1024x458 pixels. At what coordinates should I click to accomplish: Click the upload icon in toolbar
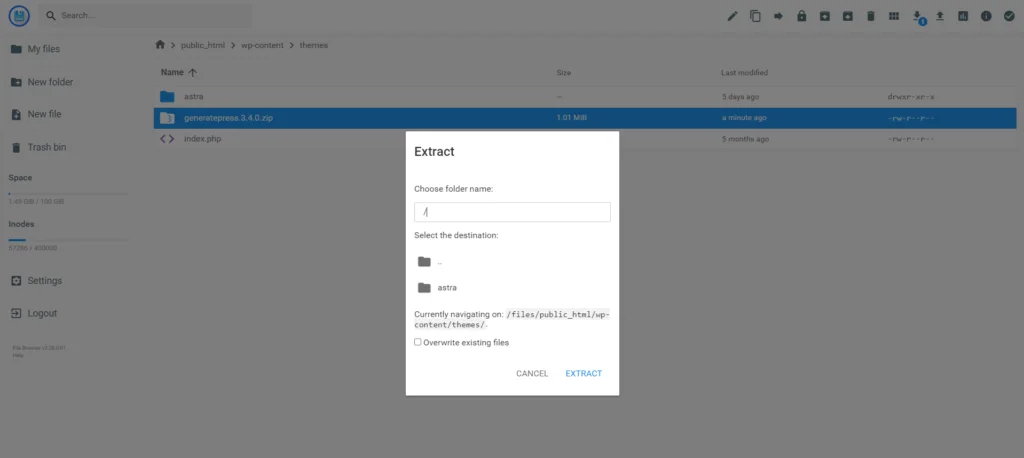click(940, 16)
